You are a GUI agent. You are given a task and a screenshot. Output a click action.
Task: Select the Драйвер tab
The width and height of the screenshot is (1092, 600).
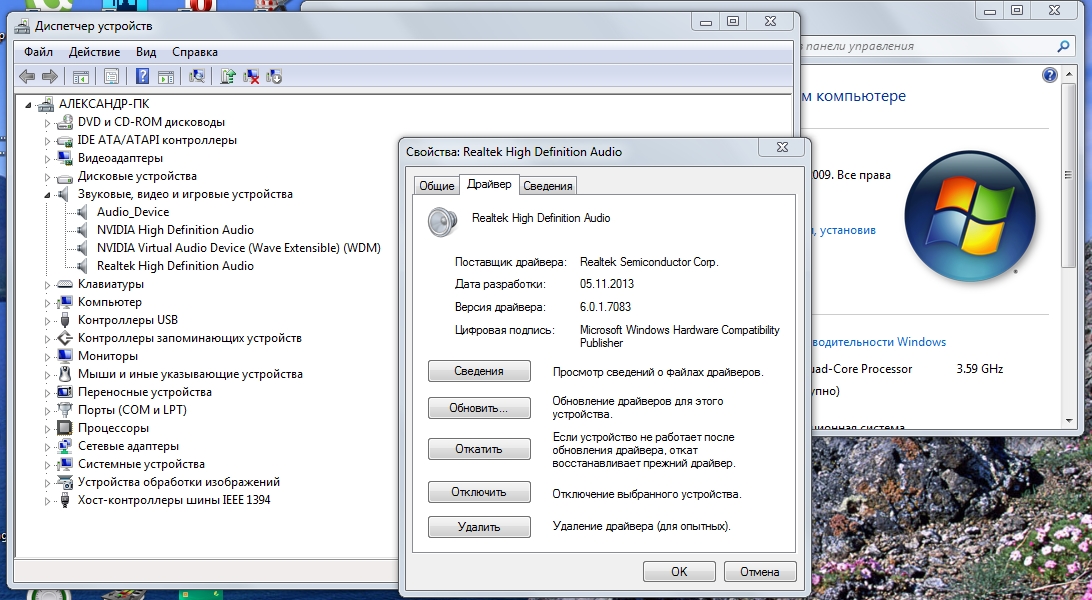click(489, 184)
